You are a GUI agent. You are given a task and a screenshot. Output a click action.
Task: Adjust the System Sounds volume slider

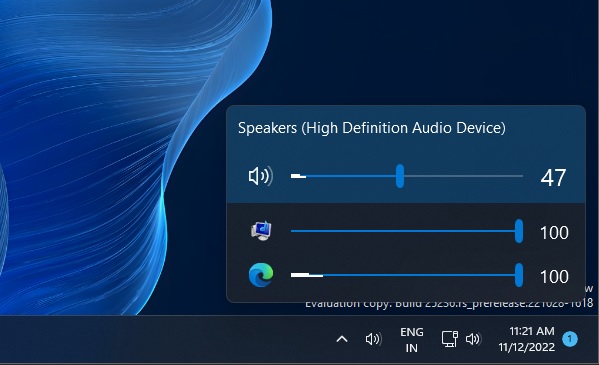(x=407, y=231)
